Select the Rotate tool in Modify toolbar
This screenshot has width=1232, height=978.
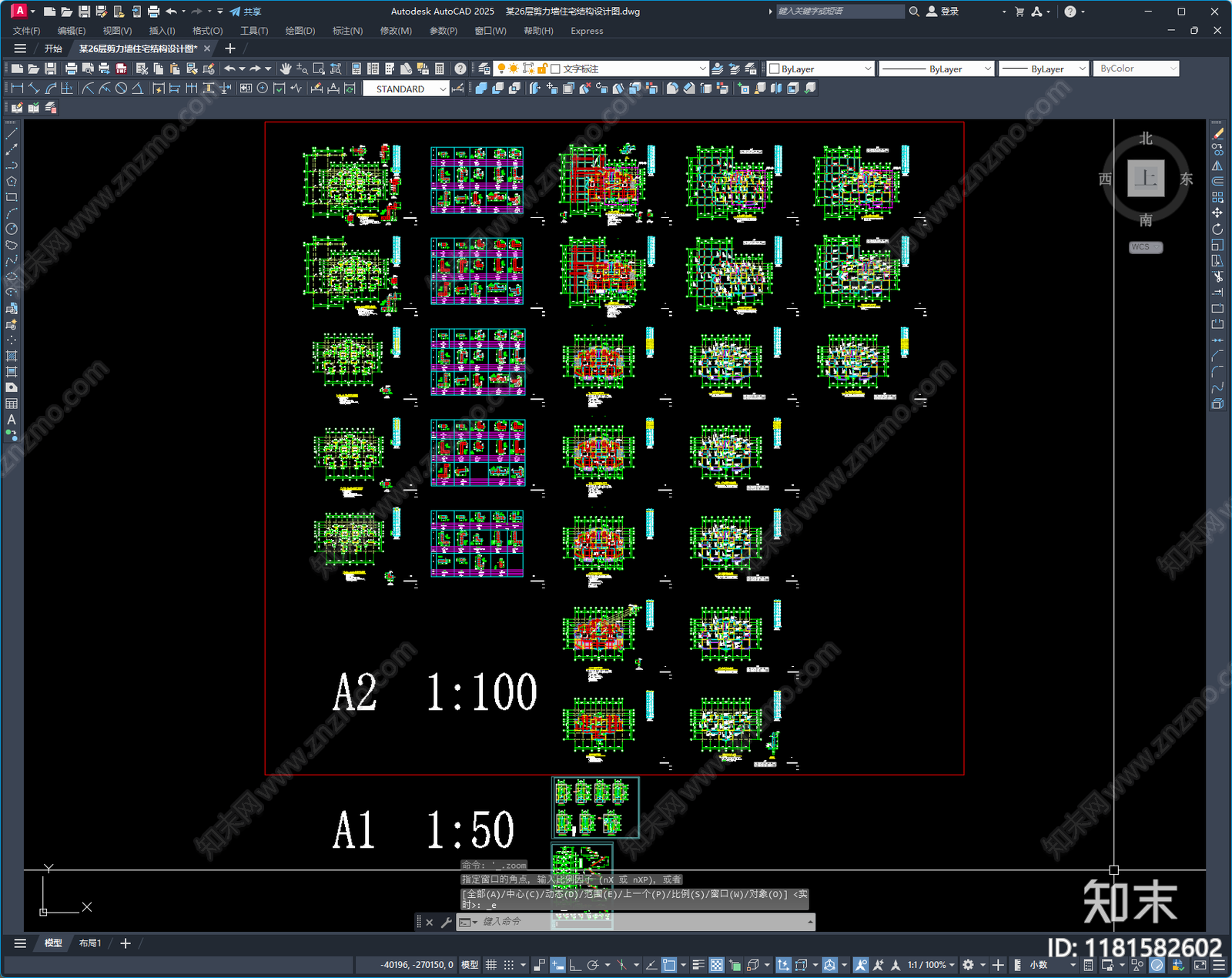1217,229
